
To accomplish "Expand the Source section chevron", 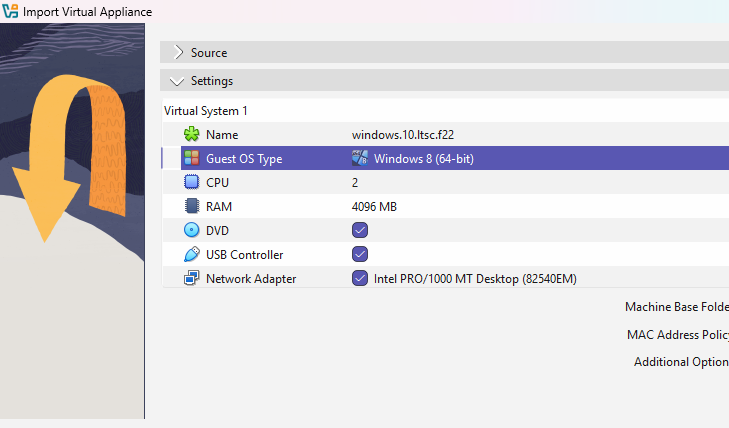I will (178, 53).
